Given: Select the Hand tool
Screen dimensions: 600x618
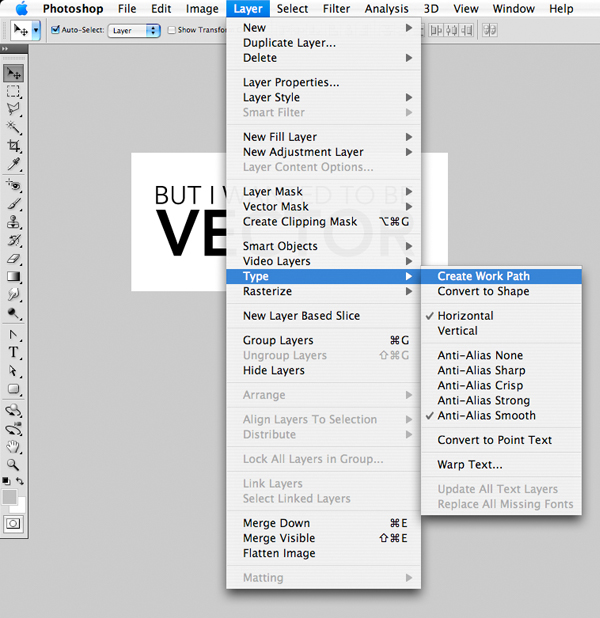Looking at the screenshot, I should 13,447.
